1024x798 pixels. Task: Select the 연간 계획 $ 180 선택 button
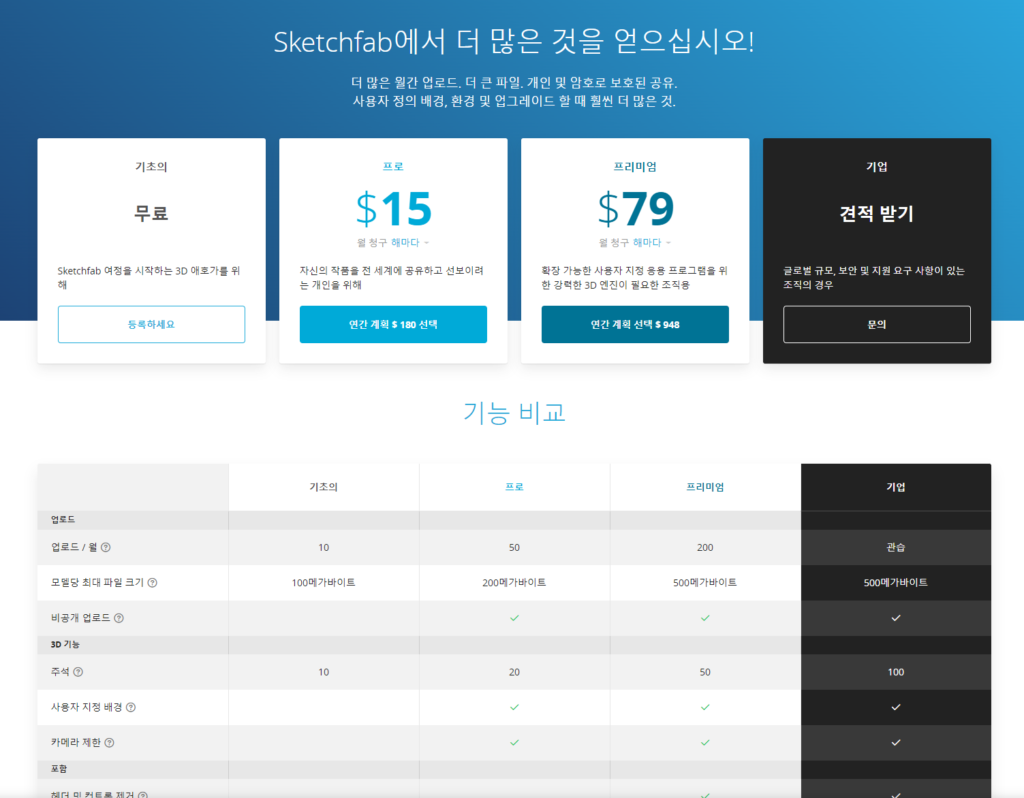[393, 325]
